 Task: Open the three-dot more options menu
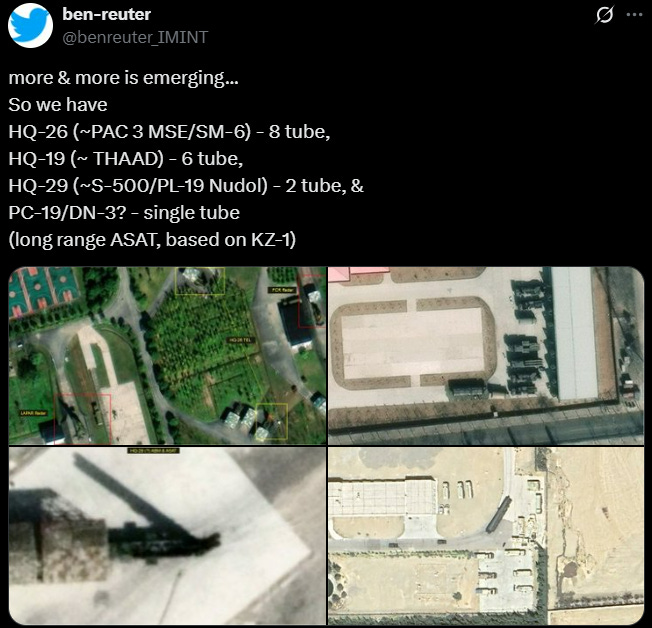(x=634, y=15)
